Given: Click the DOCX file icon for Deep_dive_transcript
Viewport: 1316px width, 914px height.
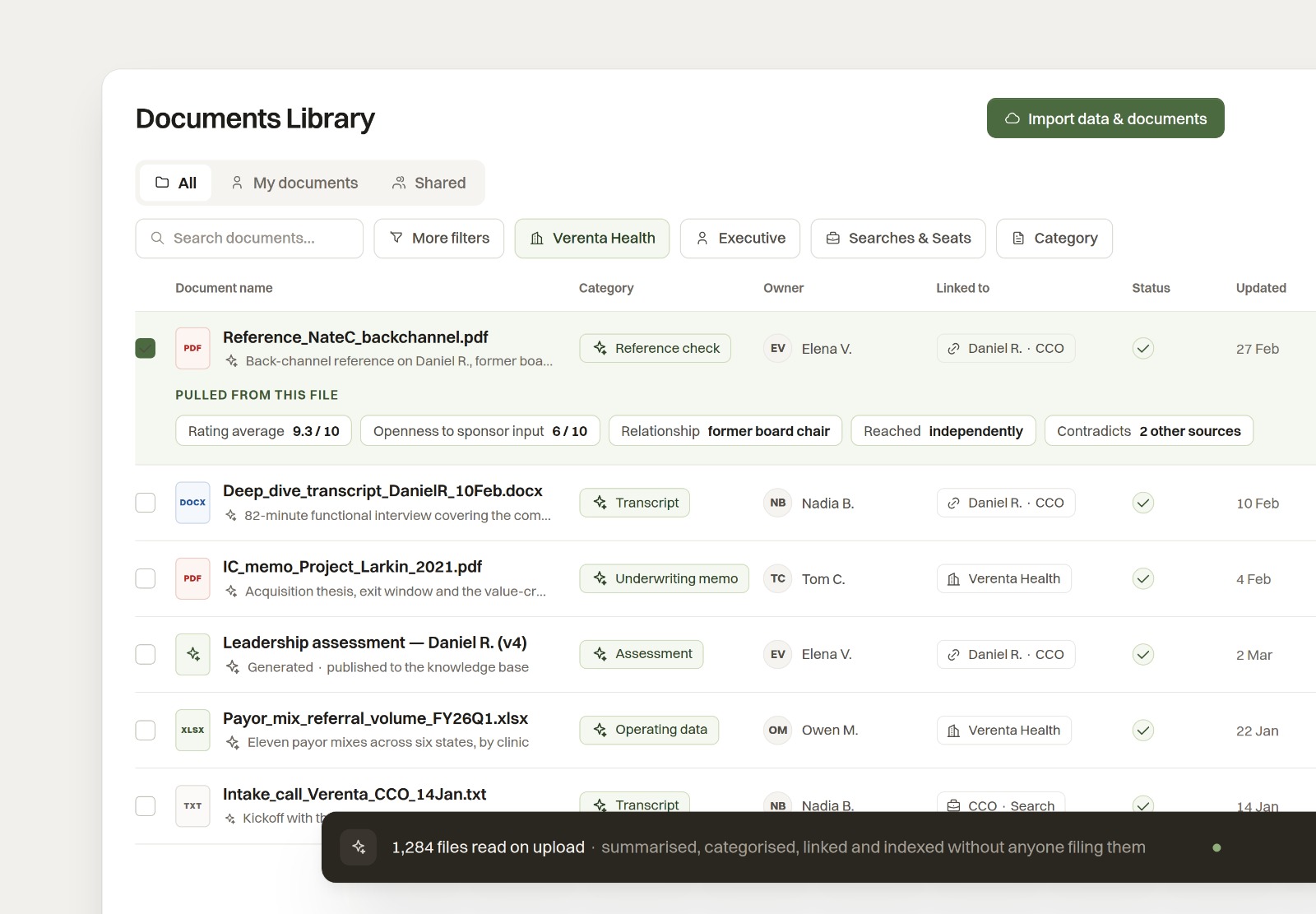Looking at the screenshot, I should point(192,503).
